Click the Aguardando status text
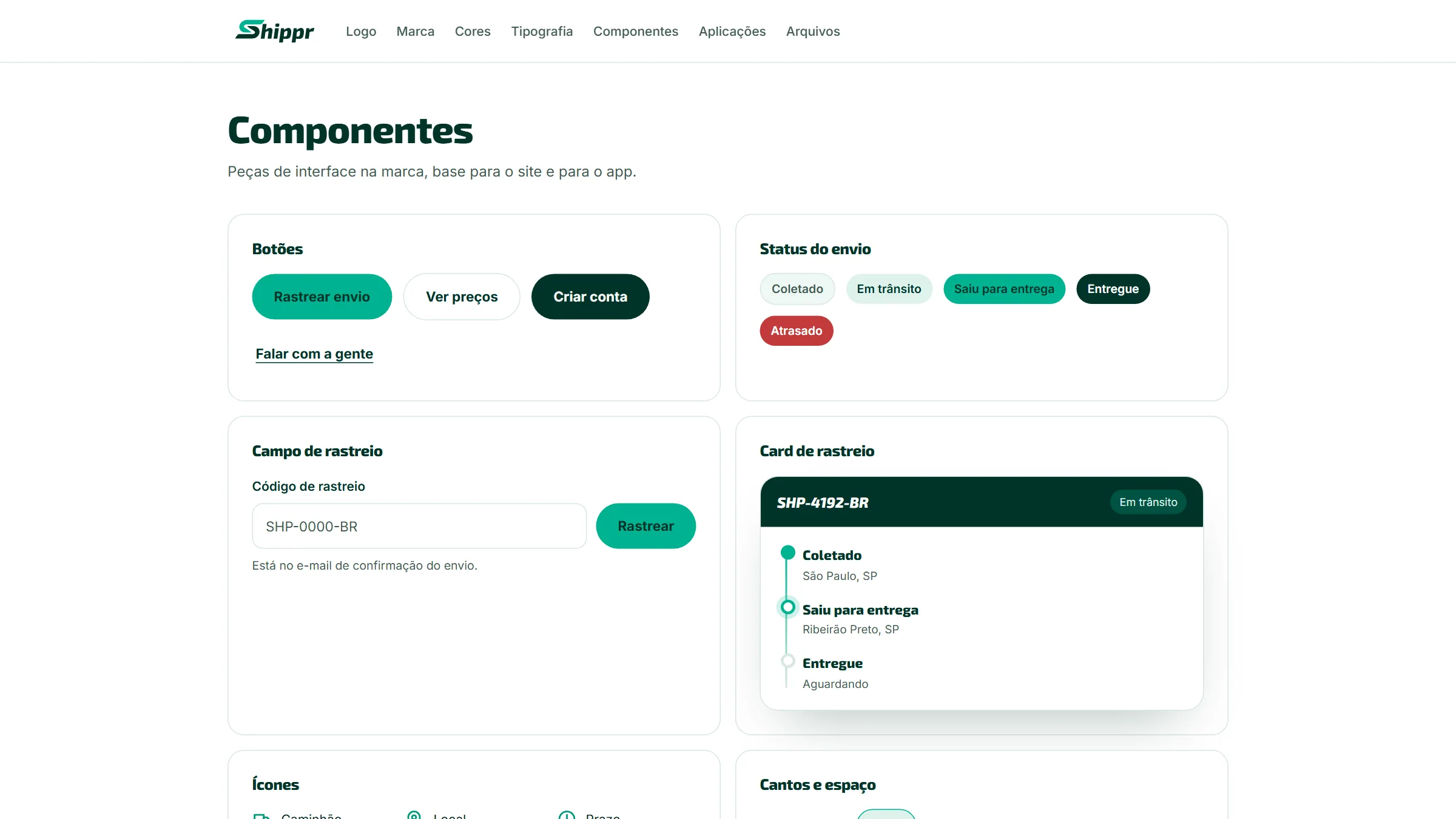The width and height of the screenshot is (1456, 819). (x=835, y=684)
